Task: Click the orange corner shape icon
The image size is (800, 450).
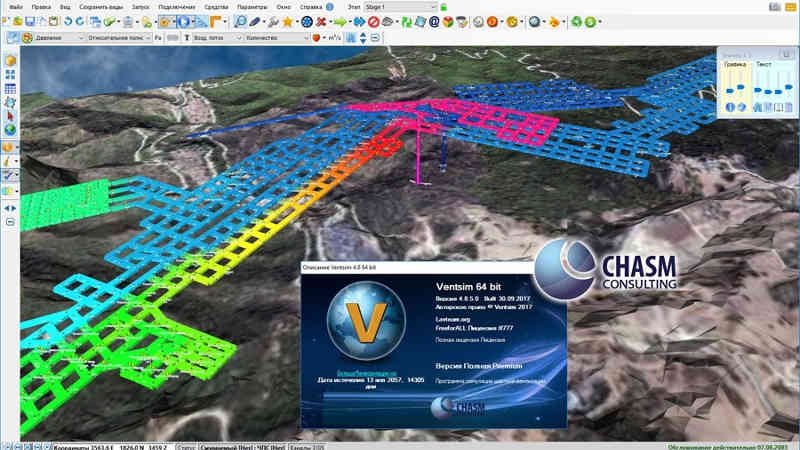Action: click(x=215, y=21)
